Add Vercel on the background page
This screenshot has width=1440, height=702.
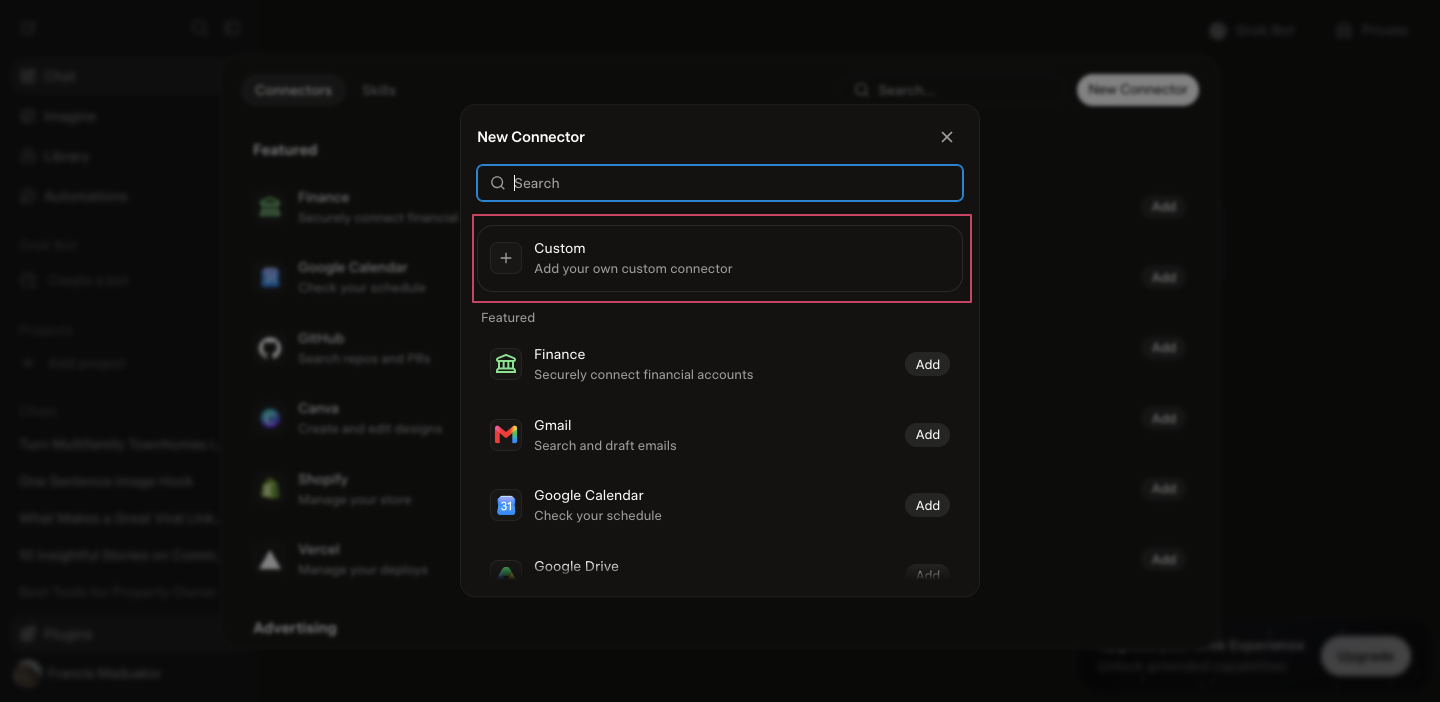[1163, 560]
